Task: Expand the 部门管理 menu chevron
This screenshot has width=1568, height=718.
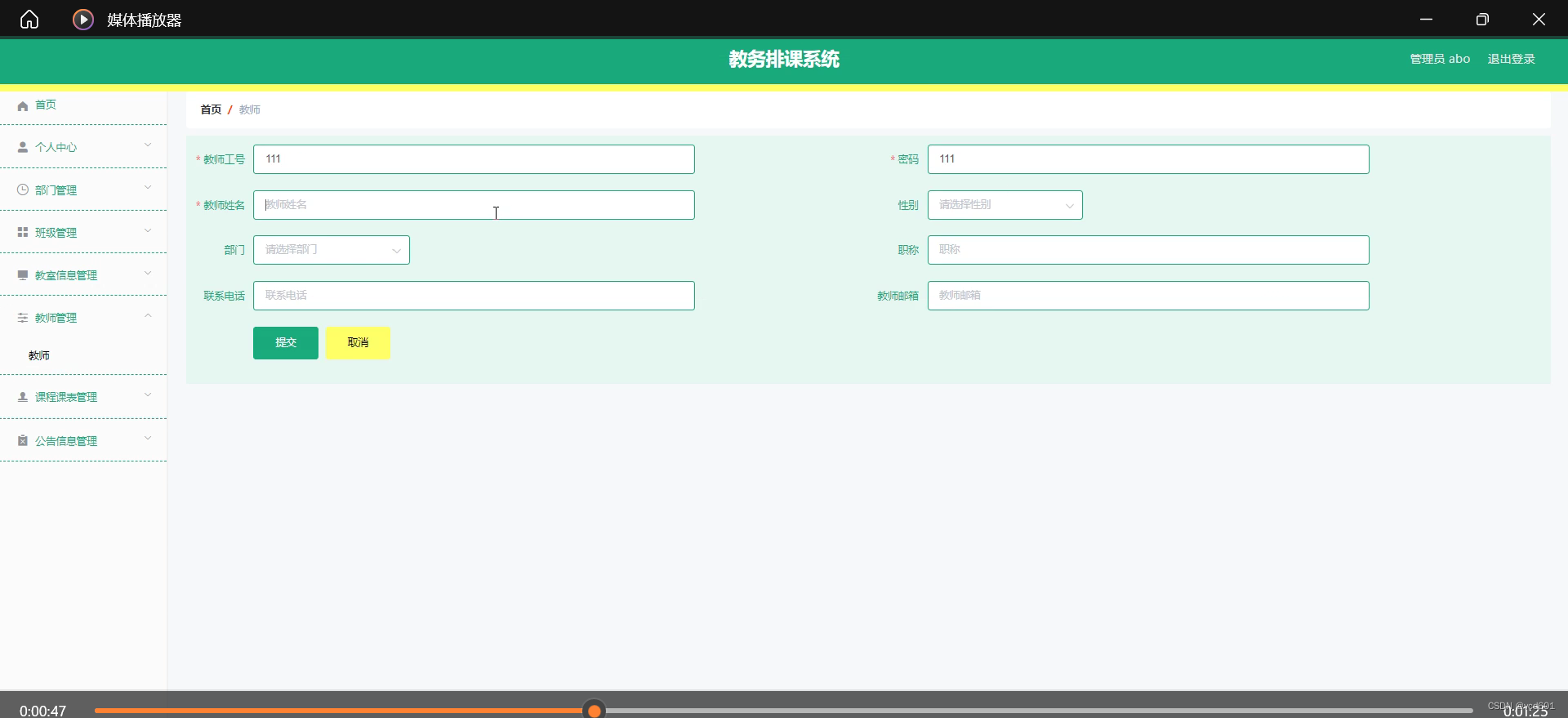Action: (148, 188)
